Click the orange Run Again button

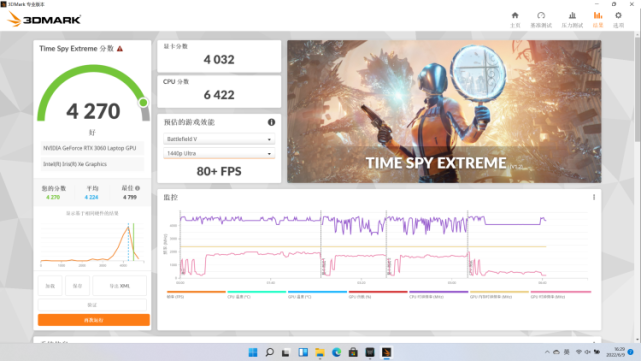94,320
